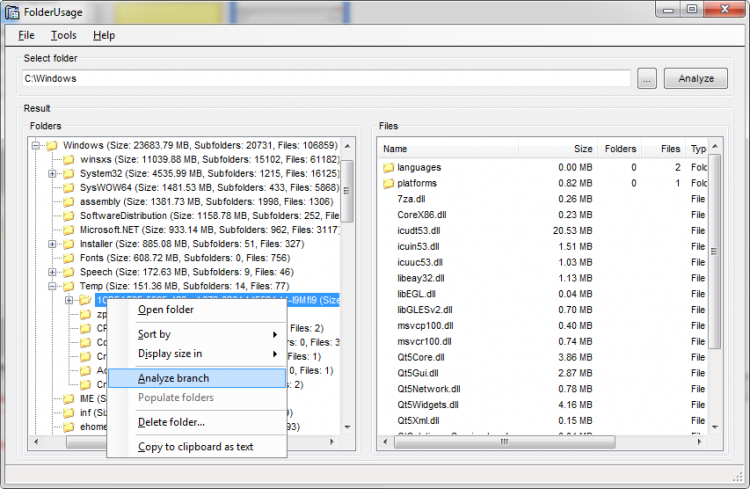Image resolution: width=750 pixels, height=489 pixels.
Task: Select the 7za.dll file row
Action: [544, 199]
